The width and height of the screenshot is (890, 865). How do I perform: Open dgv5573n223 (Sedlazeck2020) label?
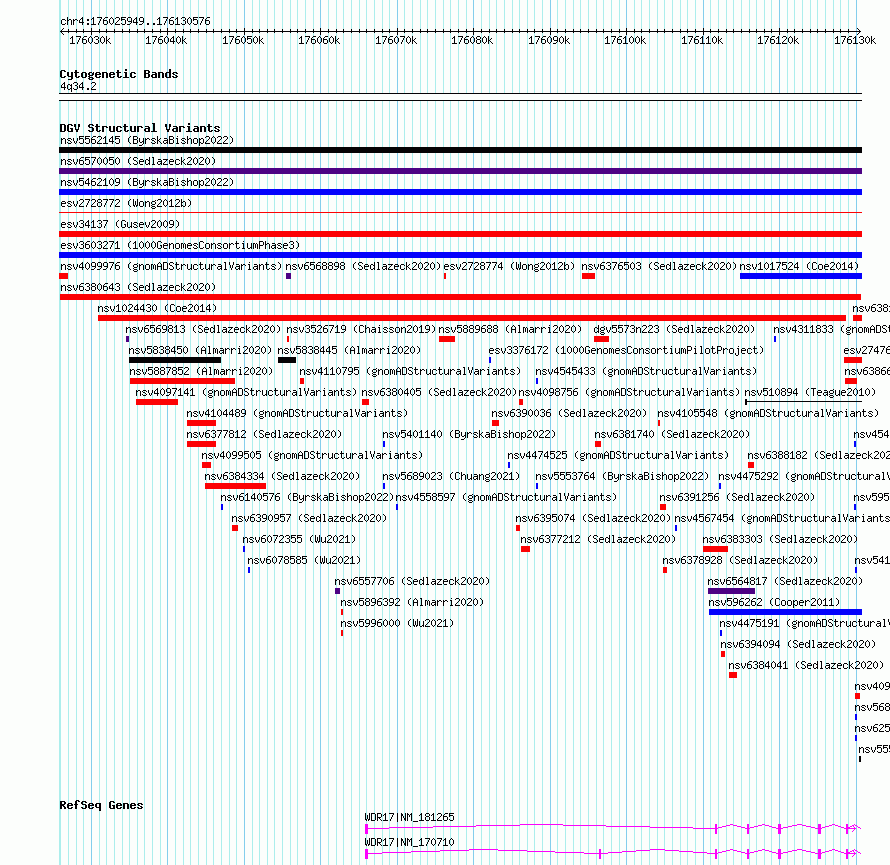pyautogui.click(x=674, y=329)
